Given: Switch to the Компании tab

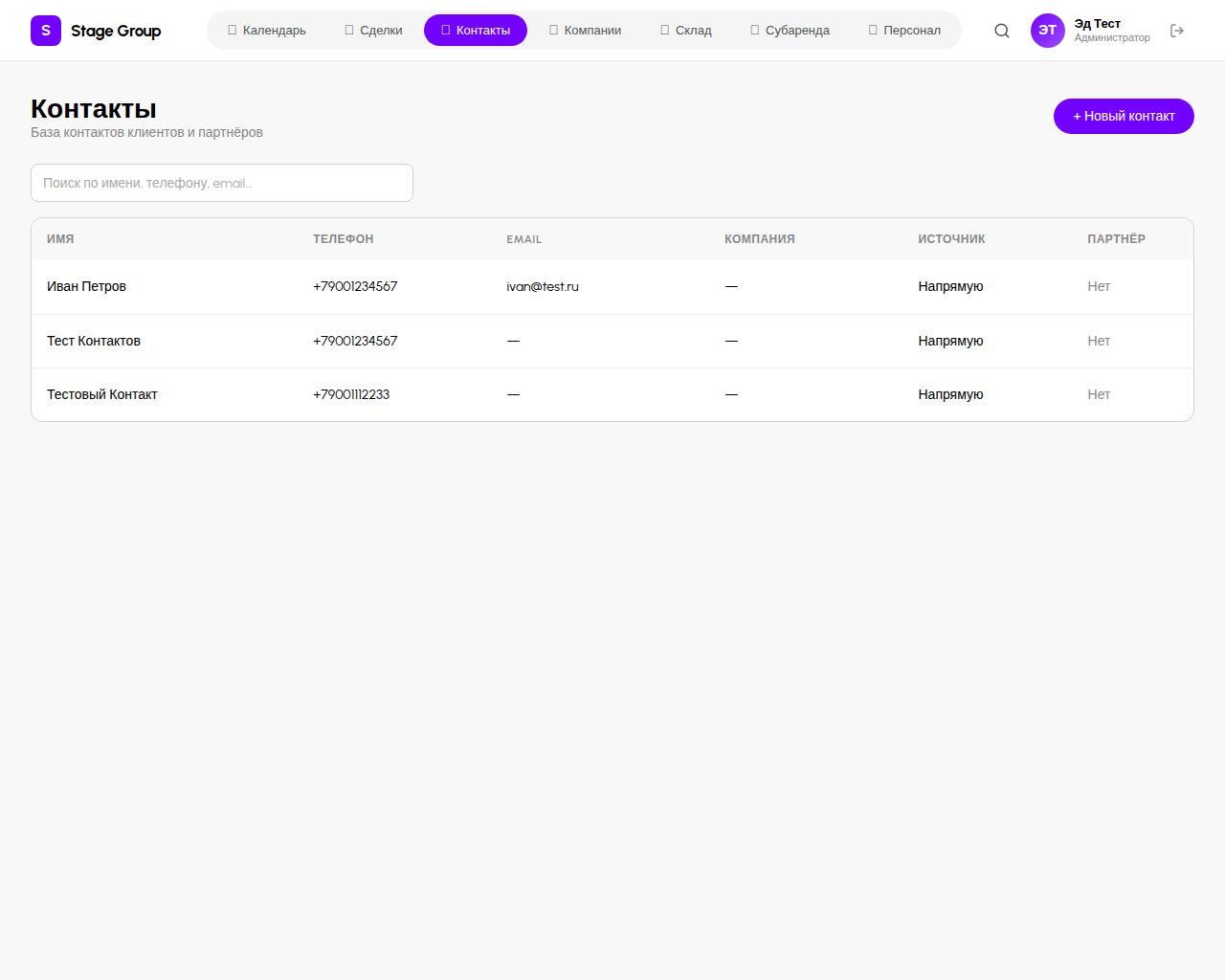Looking at the screenshot, I should click(584, 30).
